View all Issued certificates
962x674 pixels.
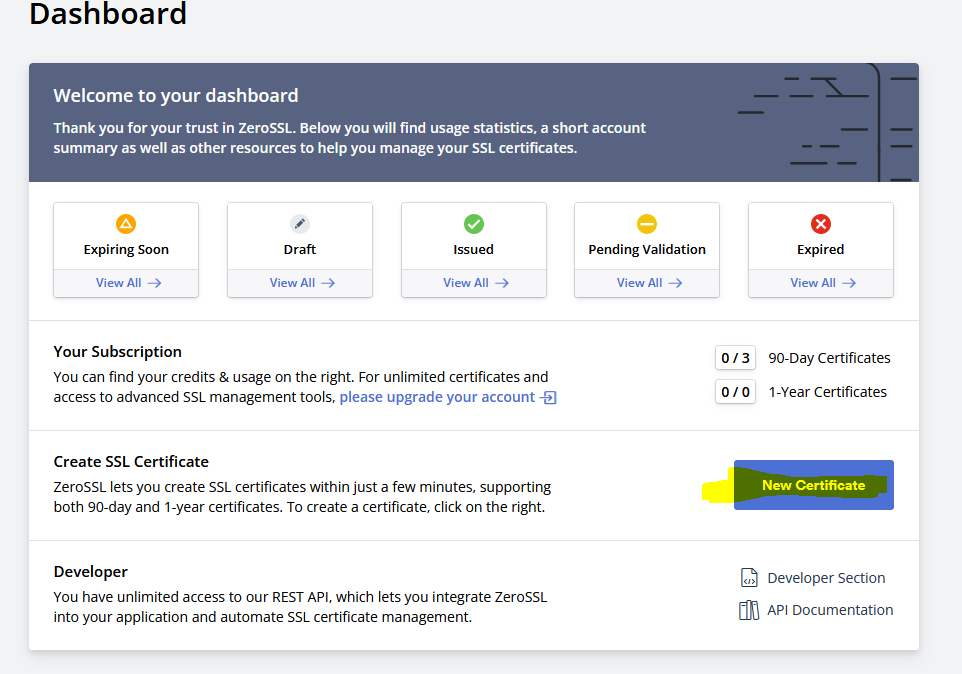tap(475, 283)
